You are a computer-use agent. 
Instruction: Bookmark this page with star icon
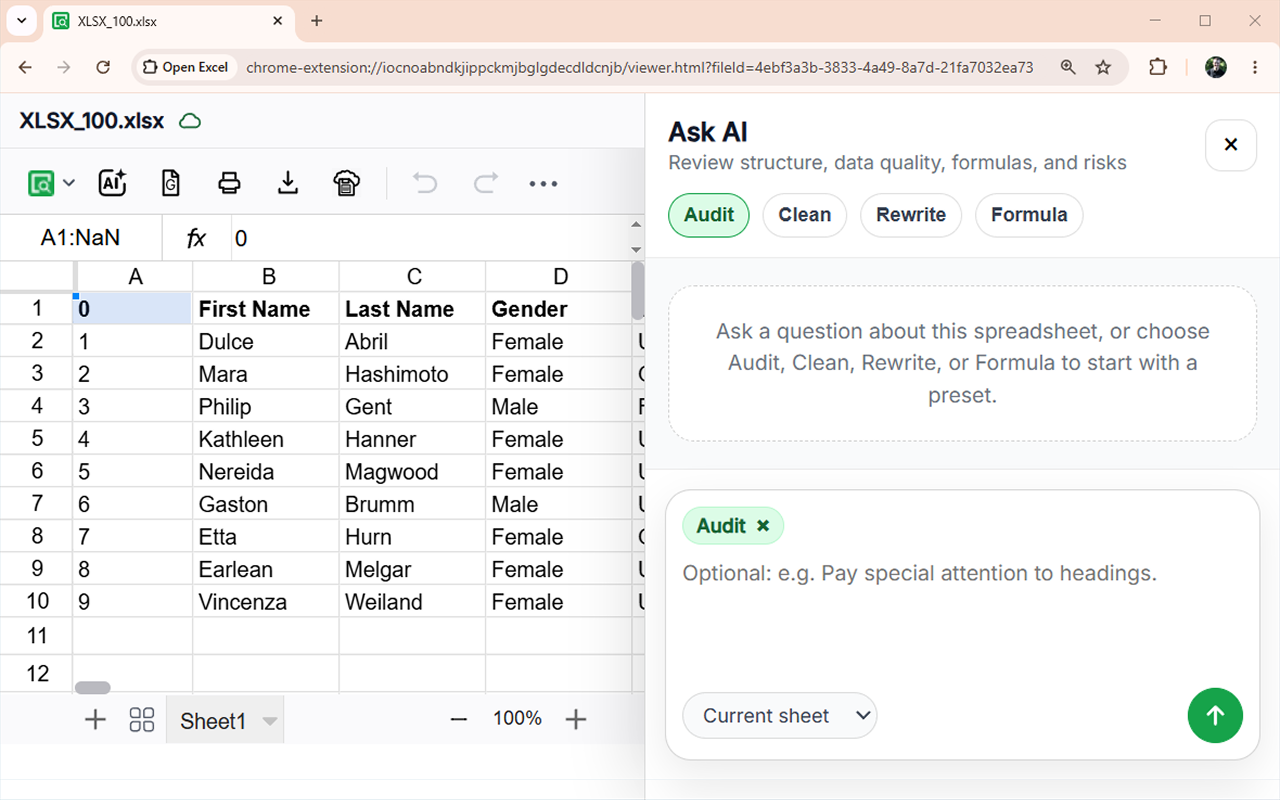[x=1103, y=67]
